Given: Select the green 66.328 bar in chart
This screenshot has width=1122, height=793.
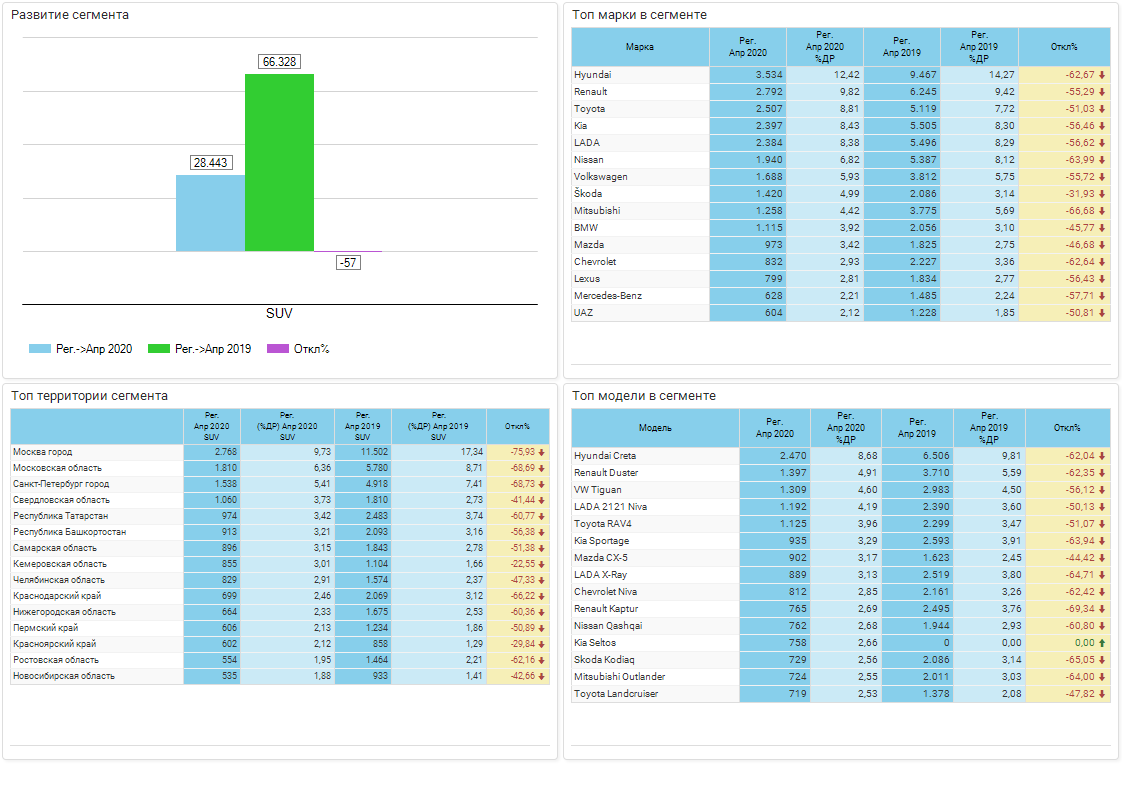Looking at the screenshot, I should pos(279,162).
